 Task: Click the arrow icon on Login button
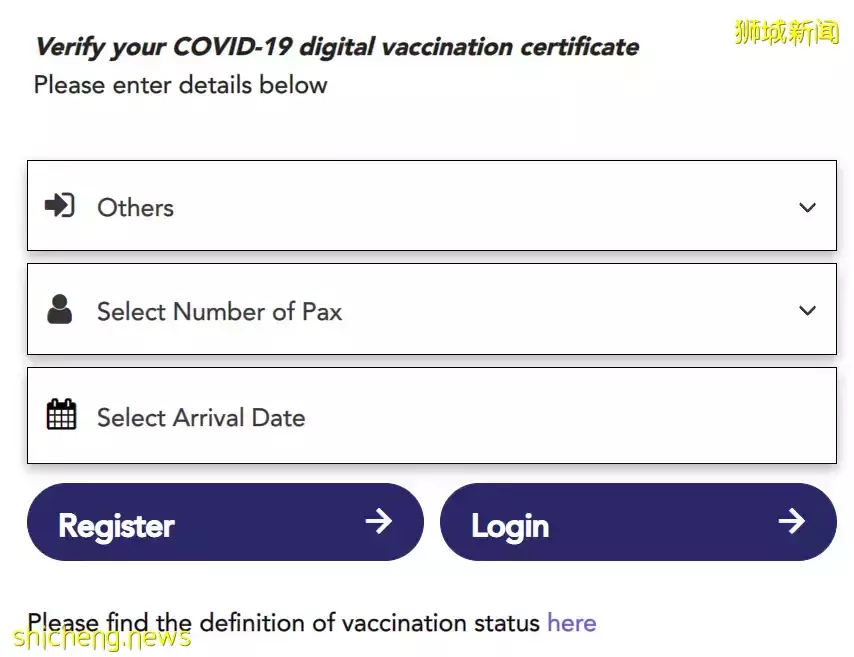[791, 521]
